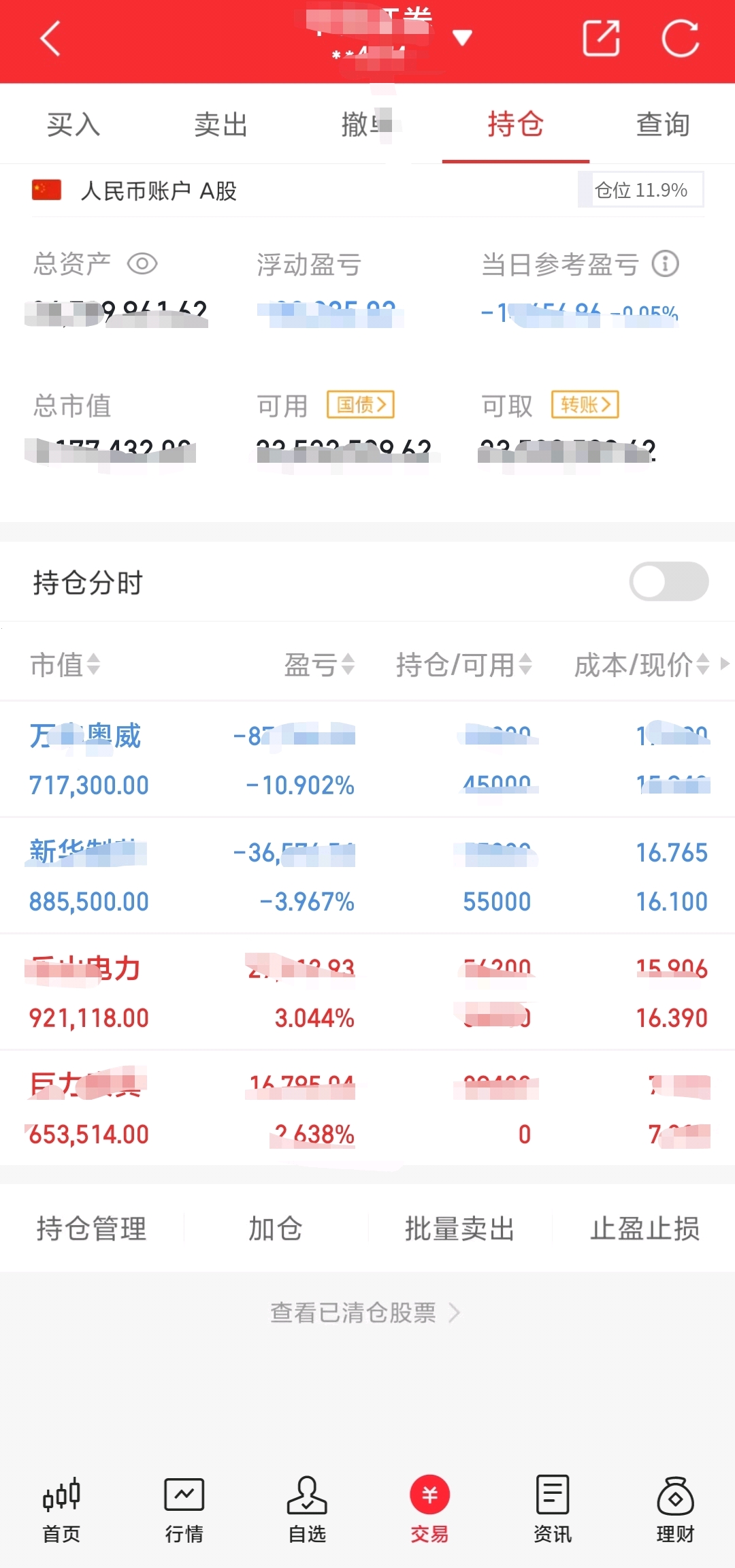Sort holdings by 市值 column
Viewport: 735px width, 1568px height.
[65, 664]
